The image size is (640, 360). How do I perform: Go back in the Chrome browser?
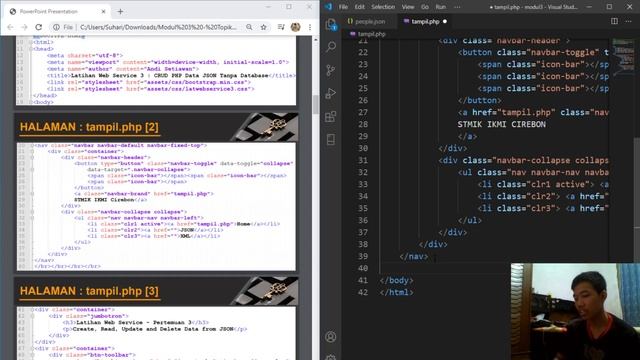pyautogui.click(x=10, y=27)
